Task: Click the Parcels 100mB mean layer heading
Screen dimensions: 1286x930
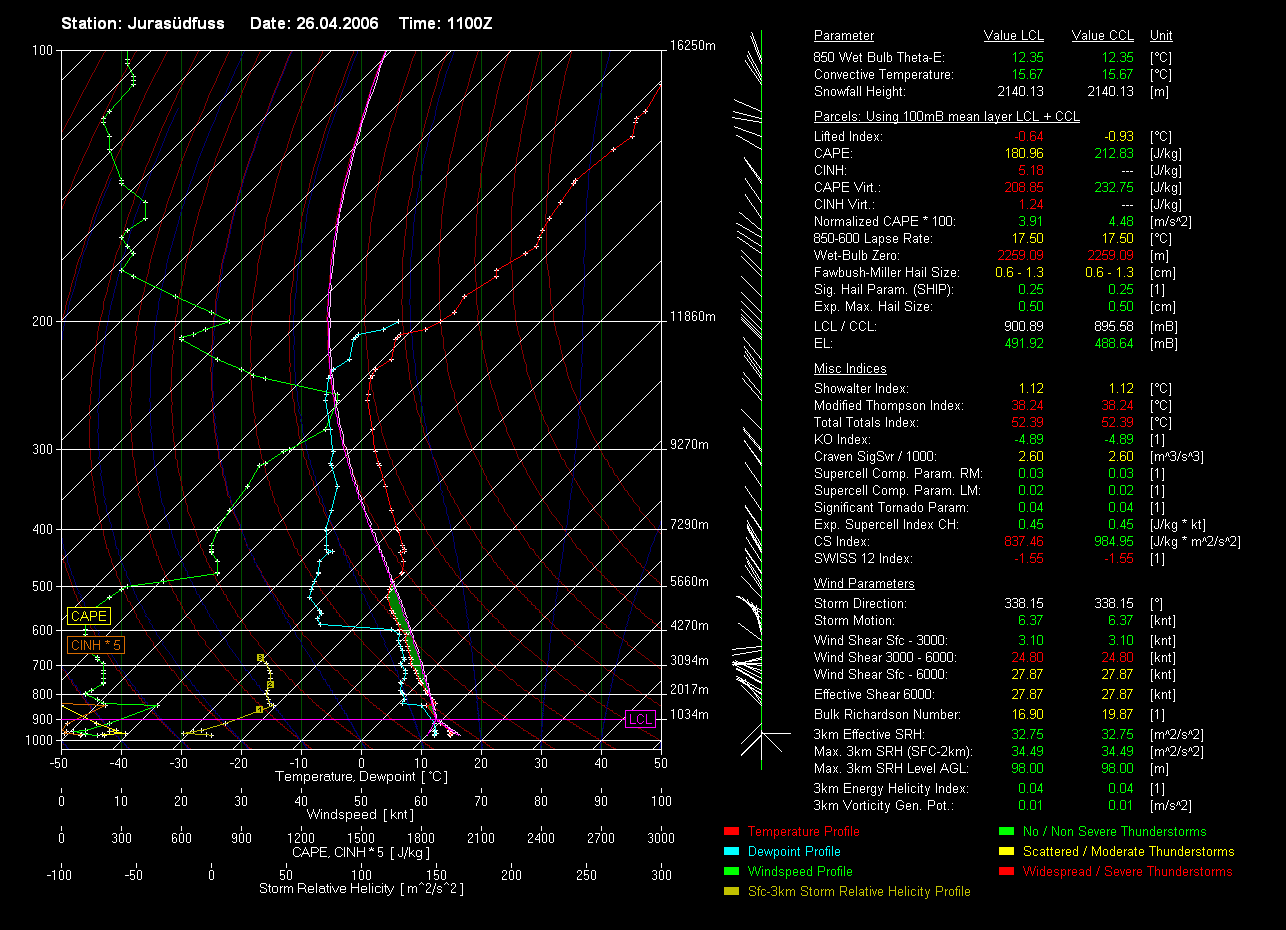Action: 946,117
